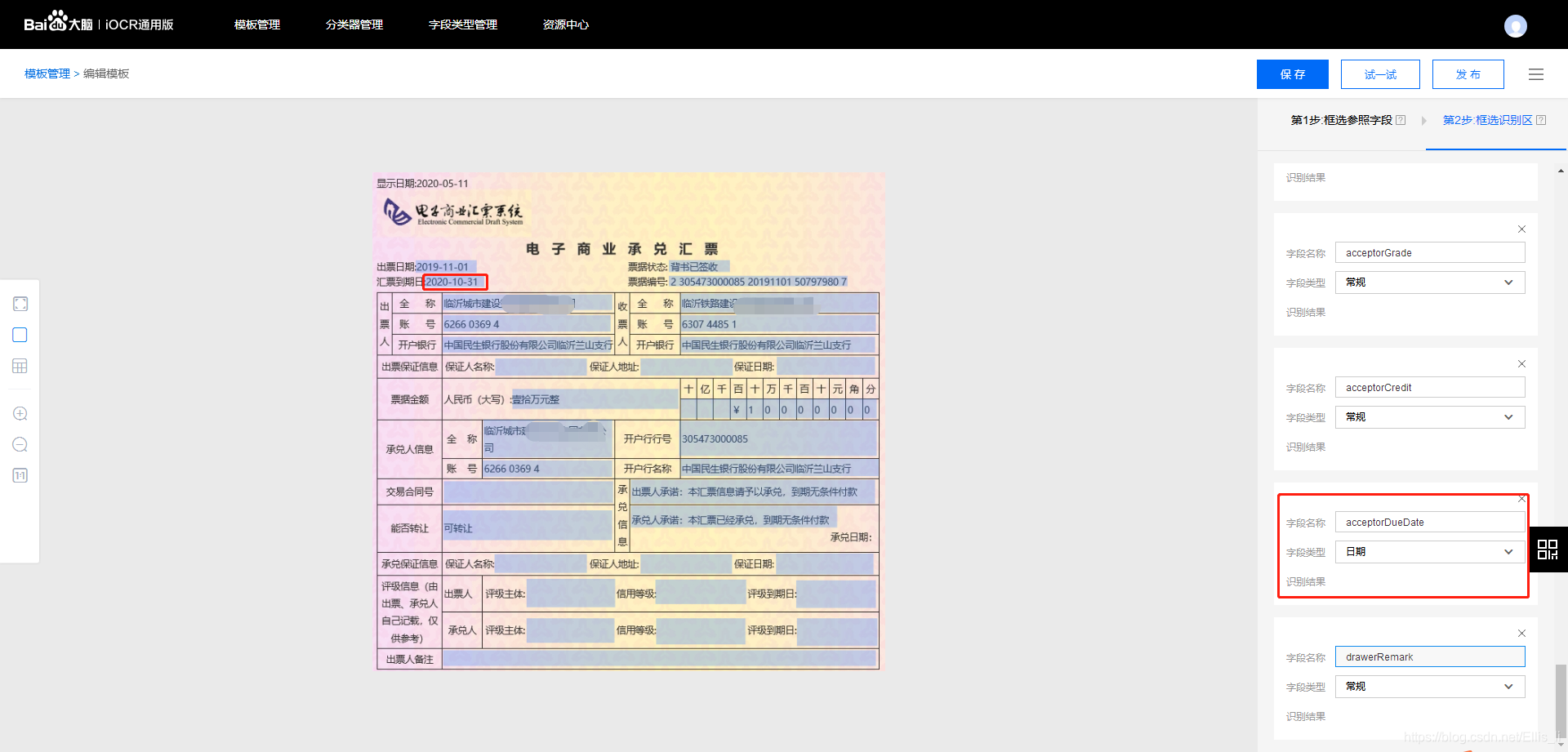The image size is (1568, 752).
Task: Click the fit-to-screen icon in left toolbar
Action: coord(20,304)
